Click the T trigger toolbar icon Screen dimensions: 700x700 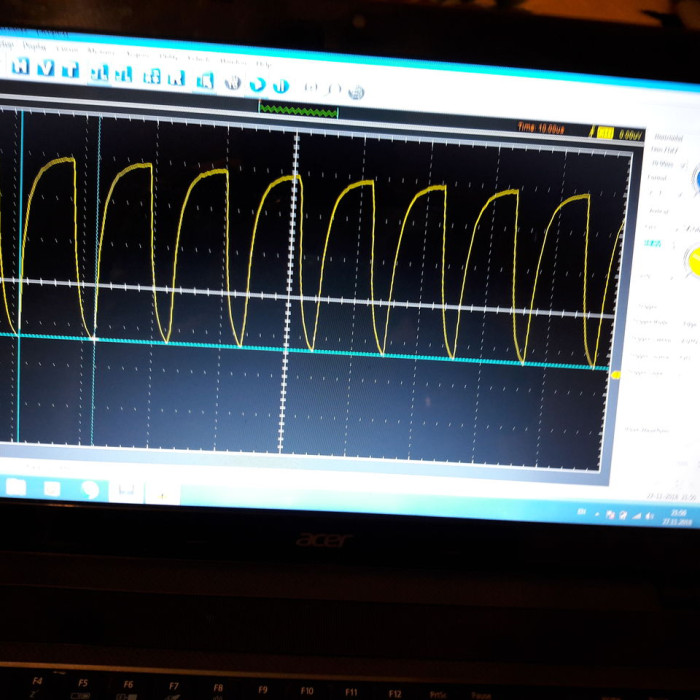(x=71, y=71)
